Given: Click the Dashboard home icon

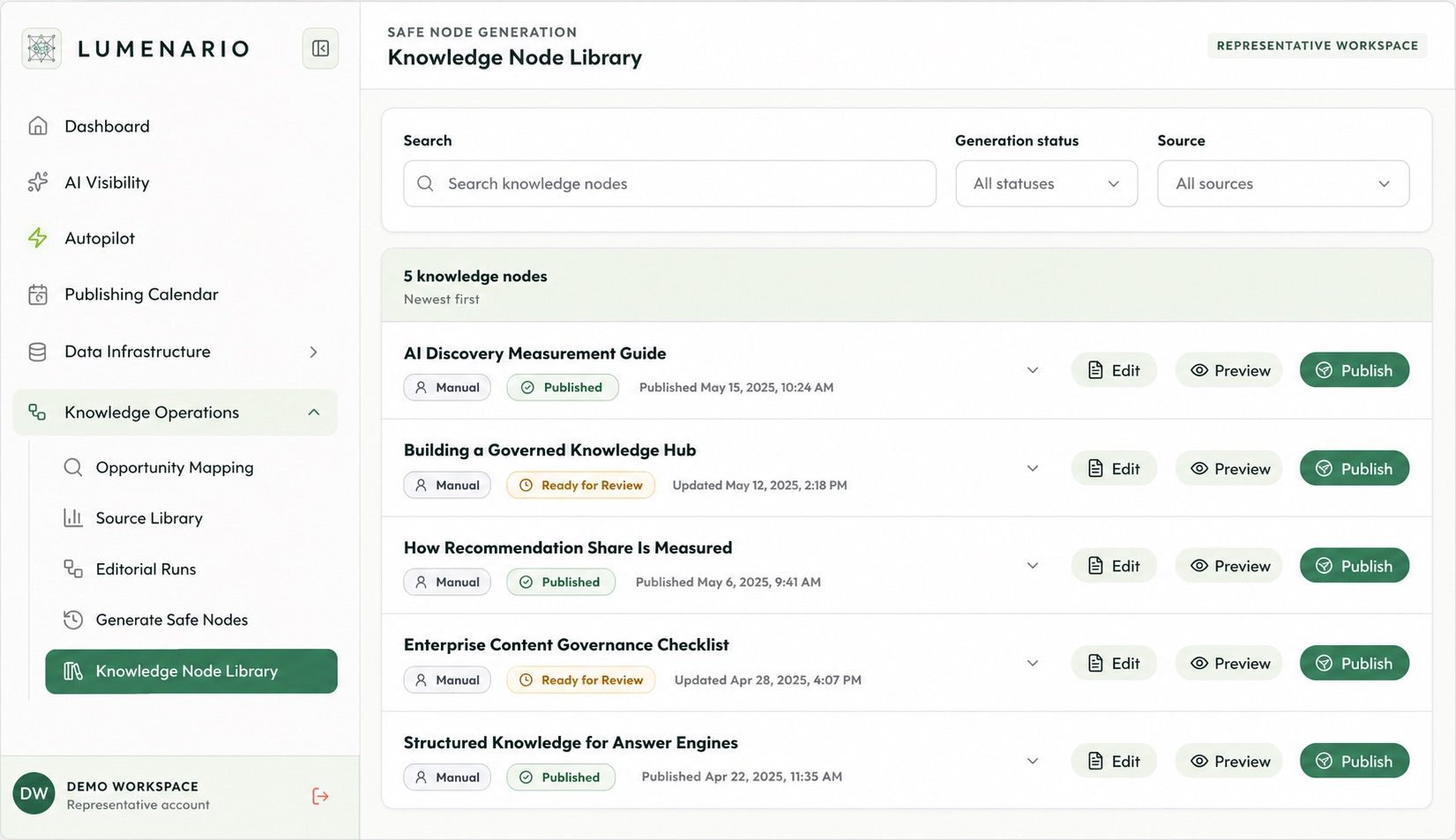Looking at the screenshot, I should (x=38, y=126).
